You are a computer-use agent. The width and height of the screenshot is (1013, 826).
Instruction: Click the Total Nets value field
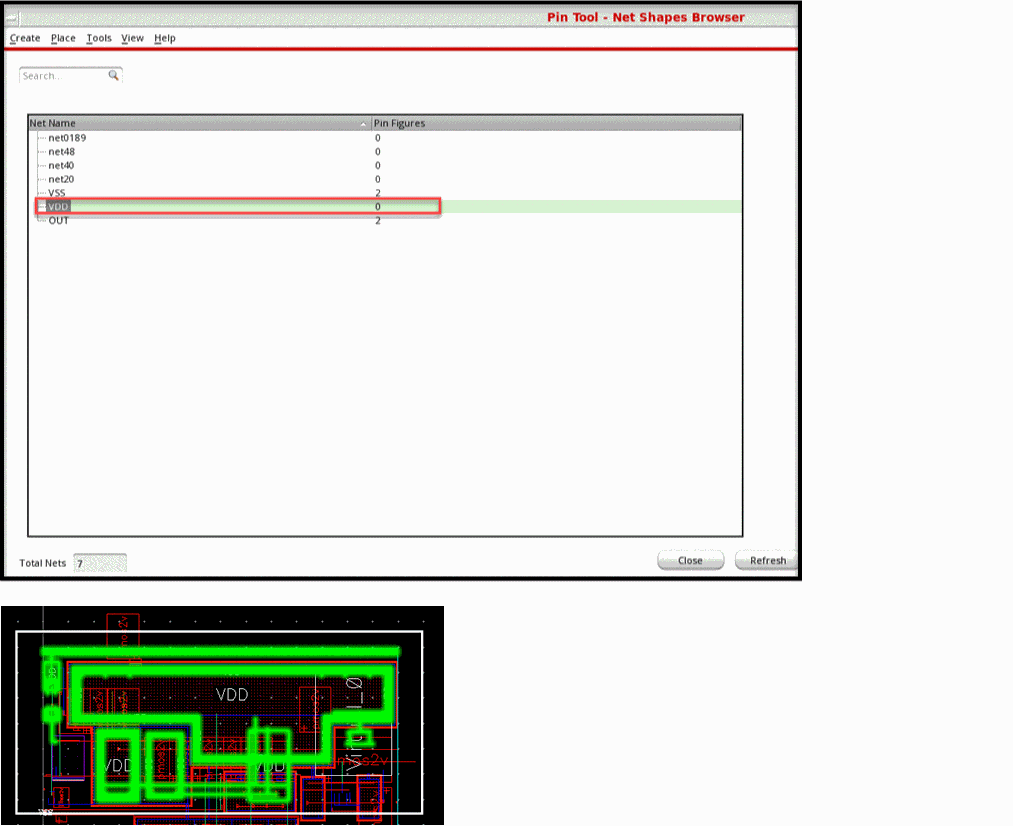(x=99, y=563)
